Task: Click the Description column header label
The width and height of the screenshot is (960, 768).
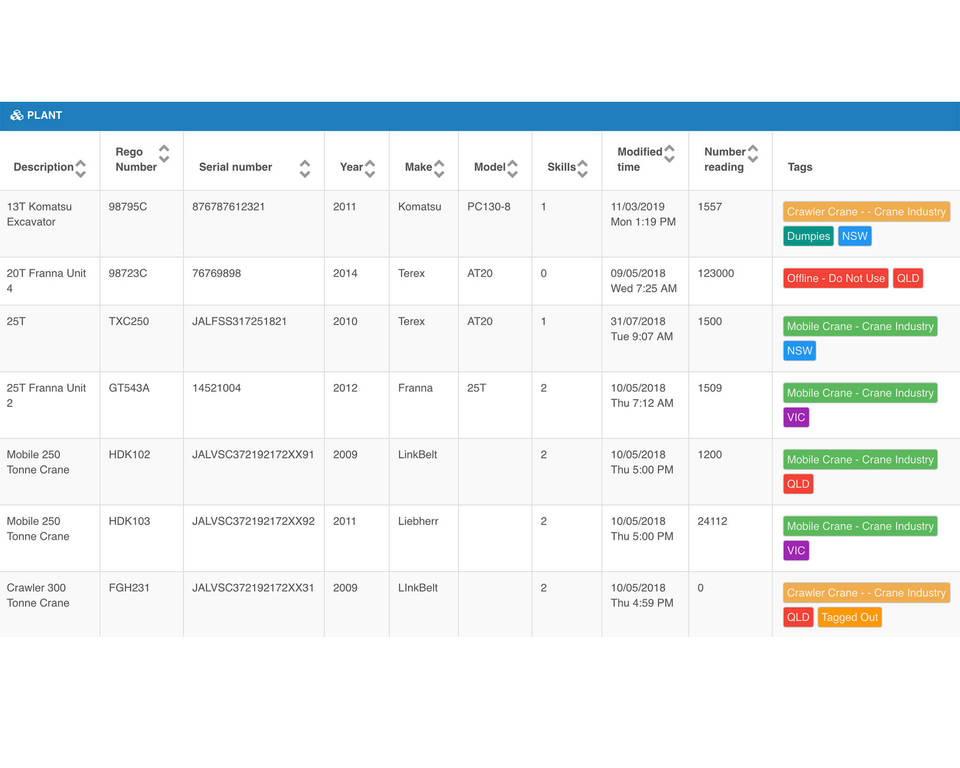Action: click(x=44, y=167)
